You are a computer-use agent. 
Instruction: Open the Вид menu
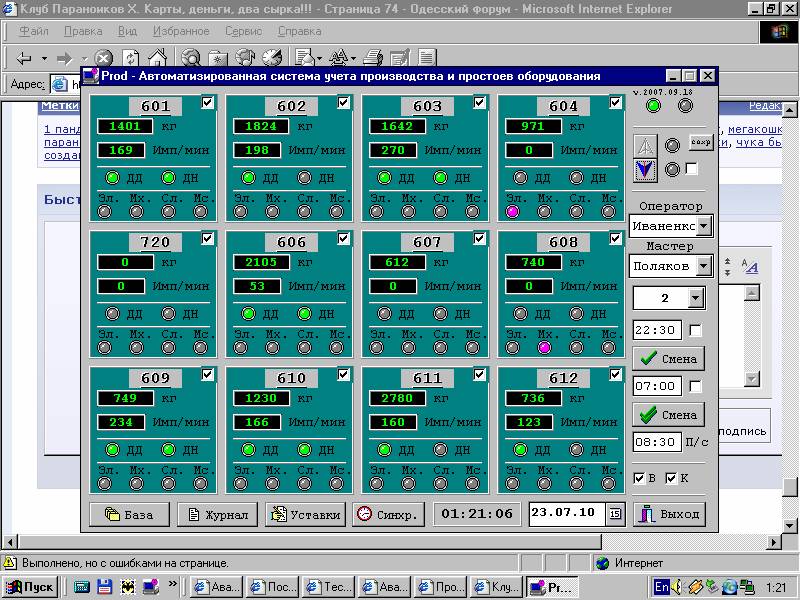coord(128,31)
